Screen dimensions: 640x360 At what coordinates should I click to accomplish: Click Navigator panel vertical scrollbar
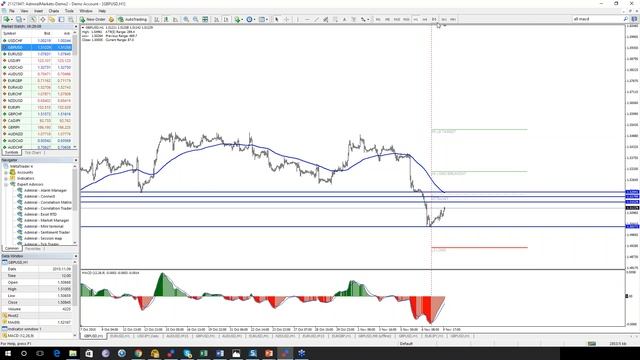pos(75,204)
